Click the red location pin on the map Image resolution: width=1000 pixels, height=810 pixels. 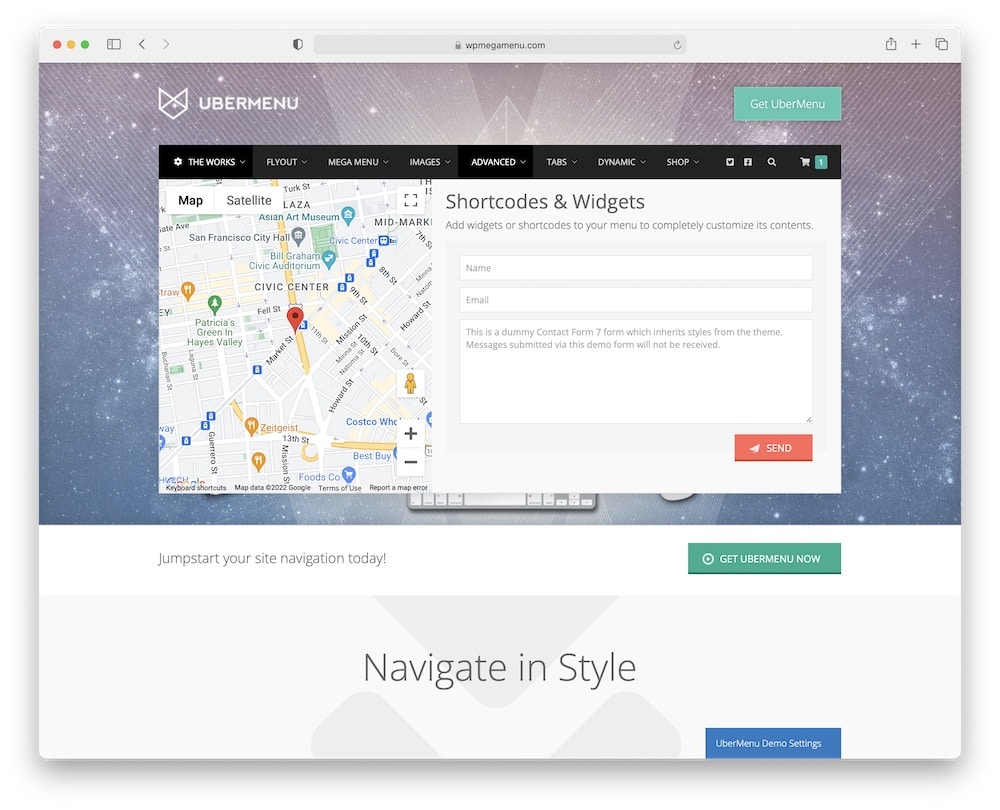point(295,319)
